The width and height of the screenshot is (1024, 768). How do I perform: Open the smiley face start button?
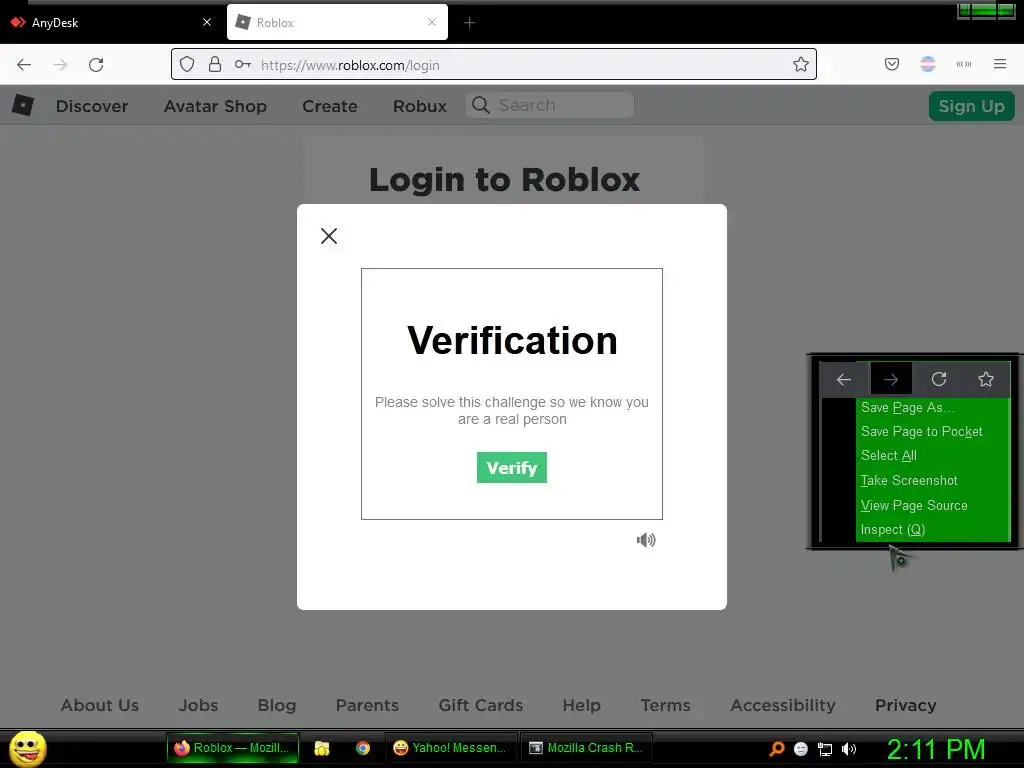tap(27, 748)
